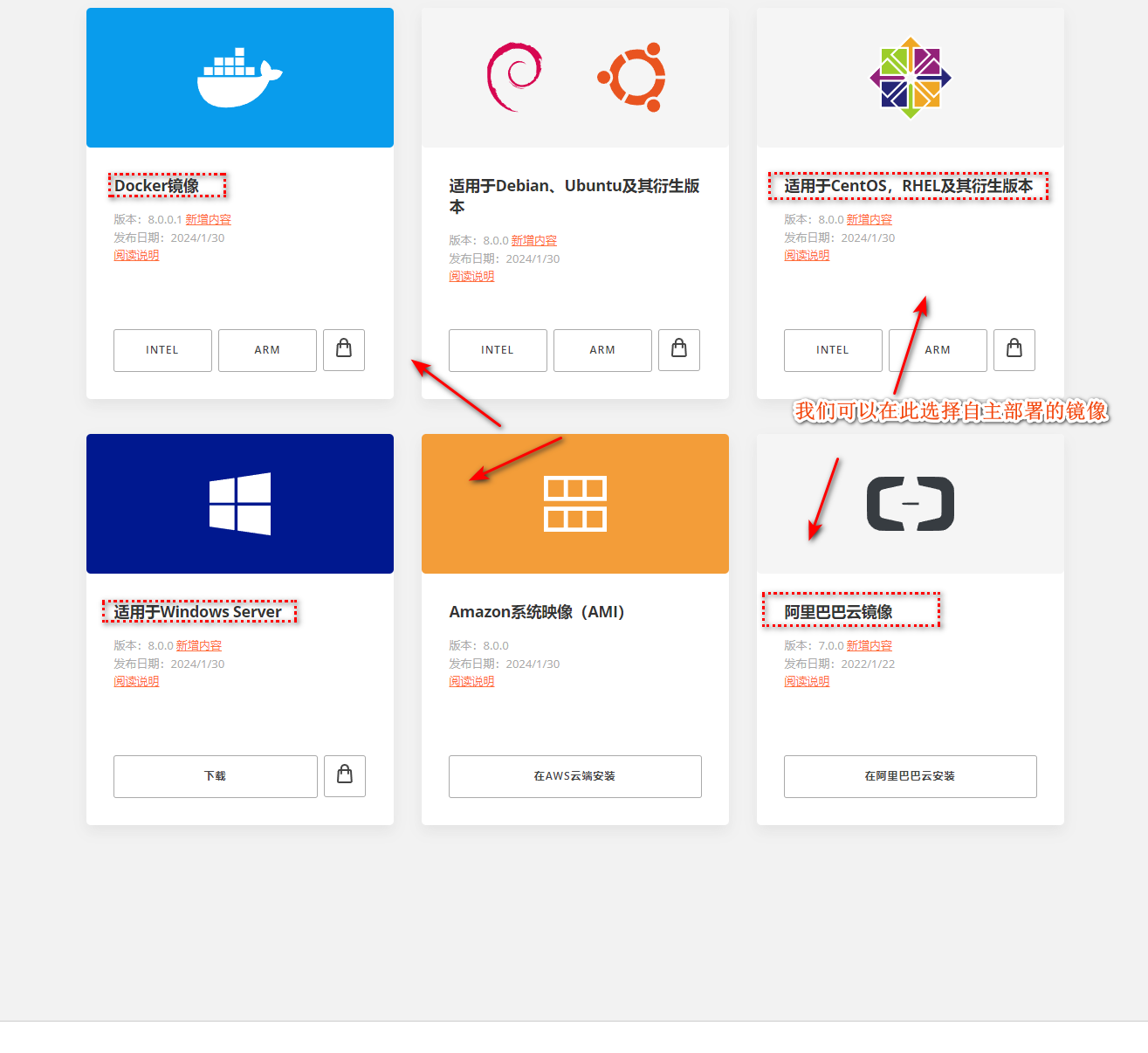Image resolution: width=1148 pixels, height=1053 pixels.
Task: Click INTEL on the CentOS/RHEL card
Action: pyautogui.click(x=832, y=350)
